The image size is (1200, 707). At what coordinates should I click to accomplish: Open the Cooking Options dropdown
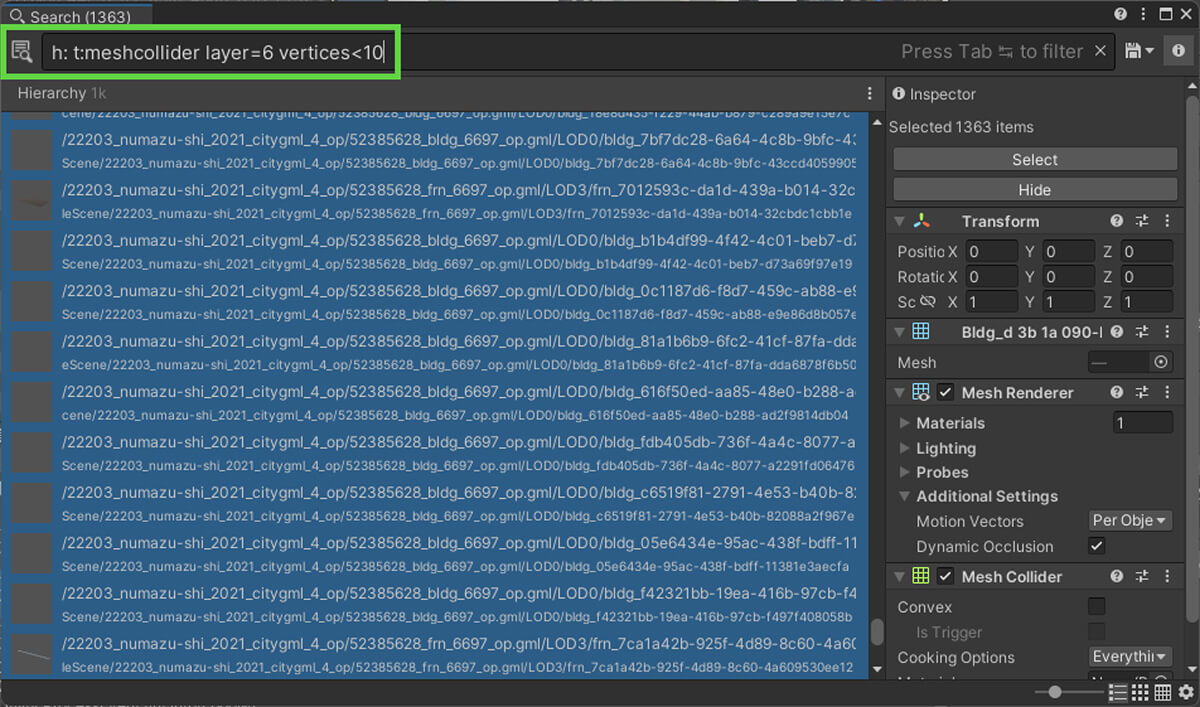(x=1129, y=657)
